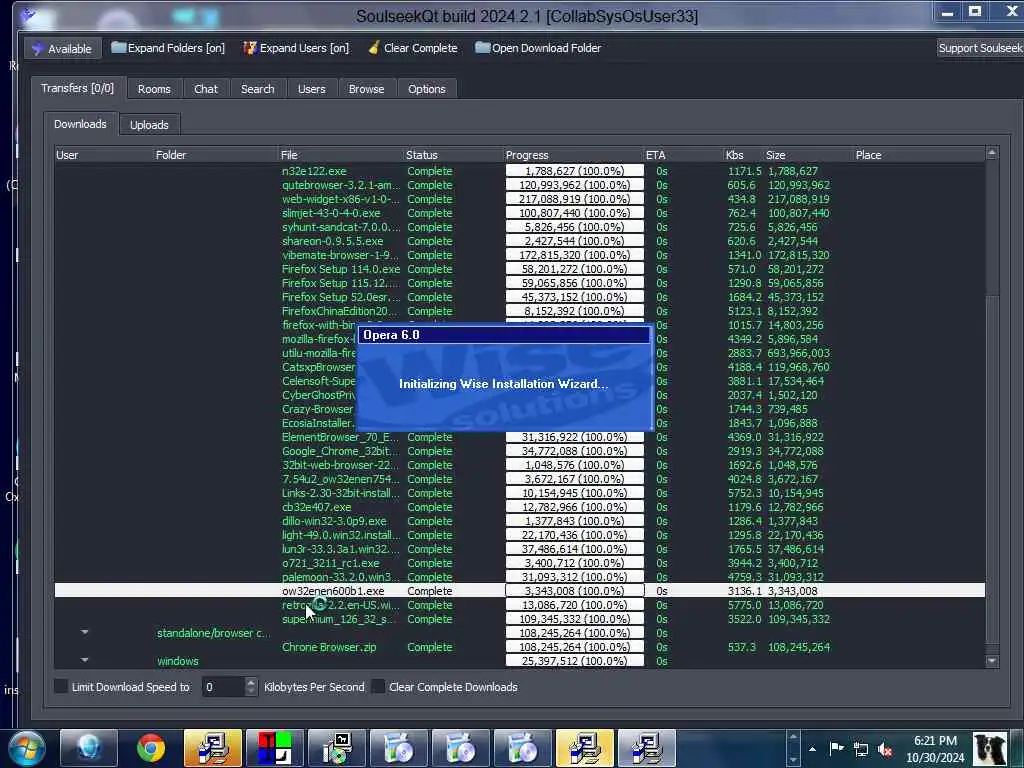The image size is (1024, 768).
Task: Show hidden system tray icons
Action: (812, 748)
